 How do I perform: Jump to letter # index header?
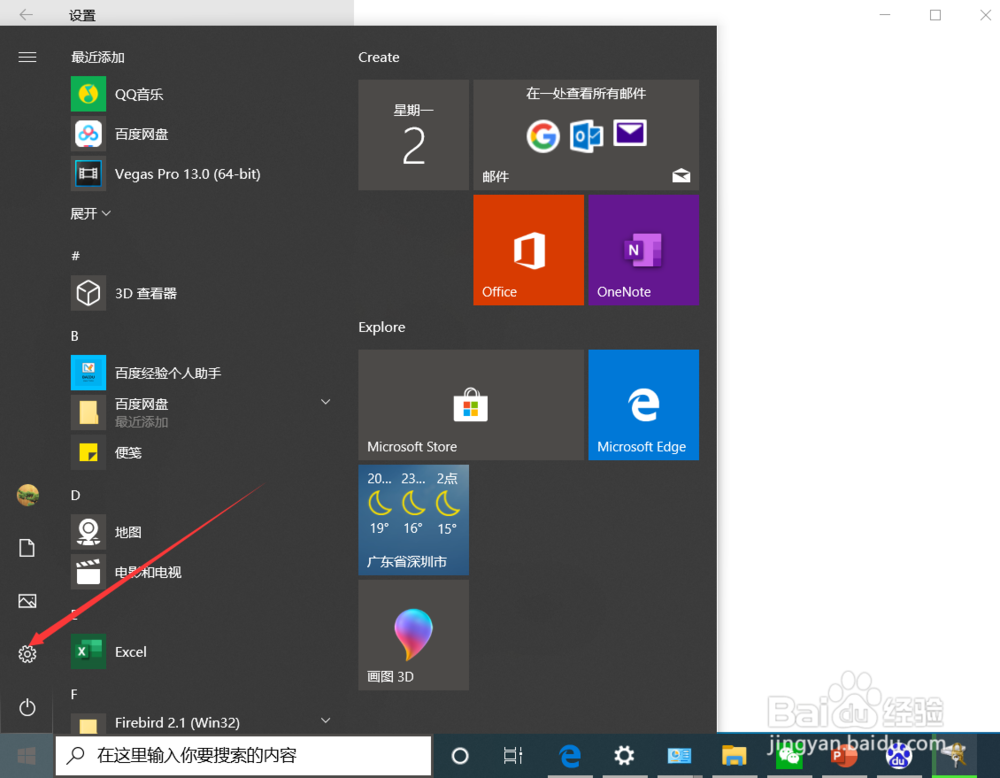[75, 256]
